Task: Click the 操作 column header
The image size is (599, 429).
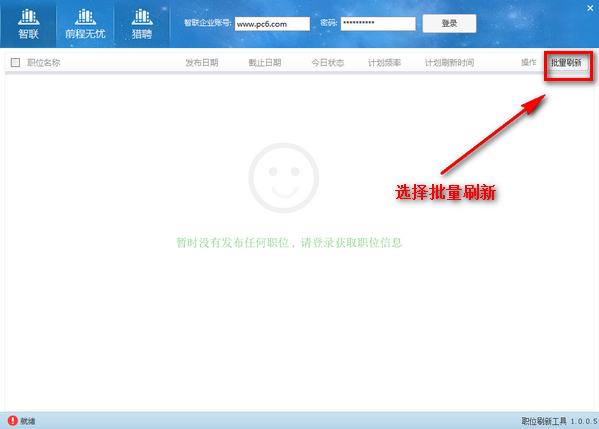Action: coord(529,63)
